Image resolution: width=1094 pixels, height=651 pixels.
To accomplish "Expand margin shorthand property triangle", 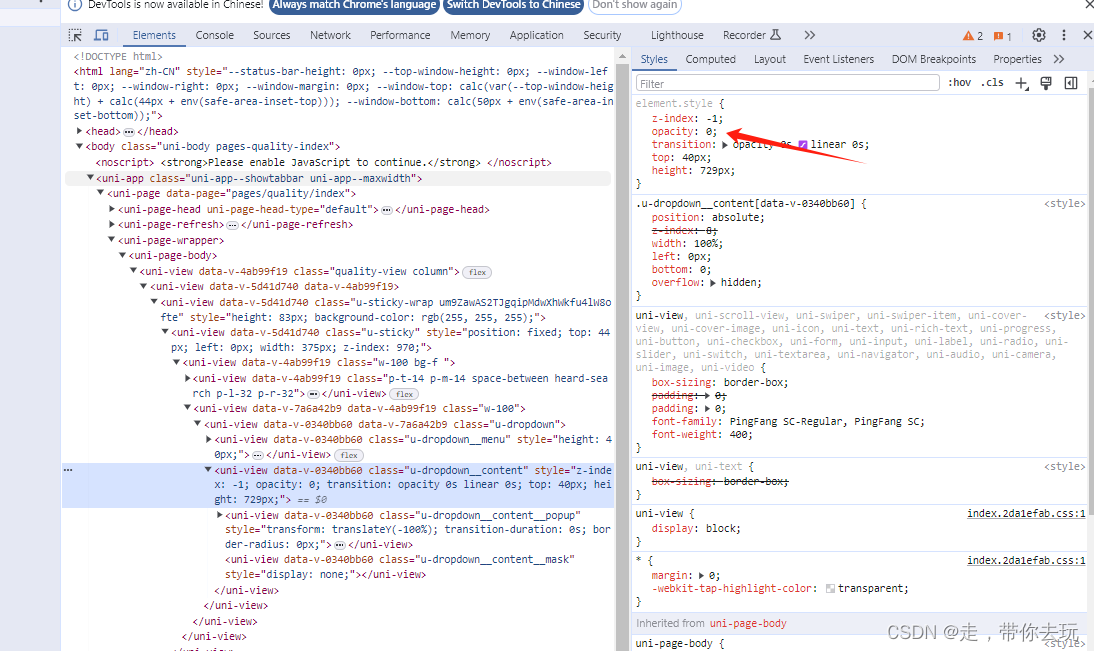I will tap(701, 576).
